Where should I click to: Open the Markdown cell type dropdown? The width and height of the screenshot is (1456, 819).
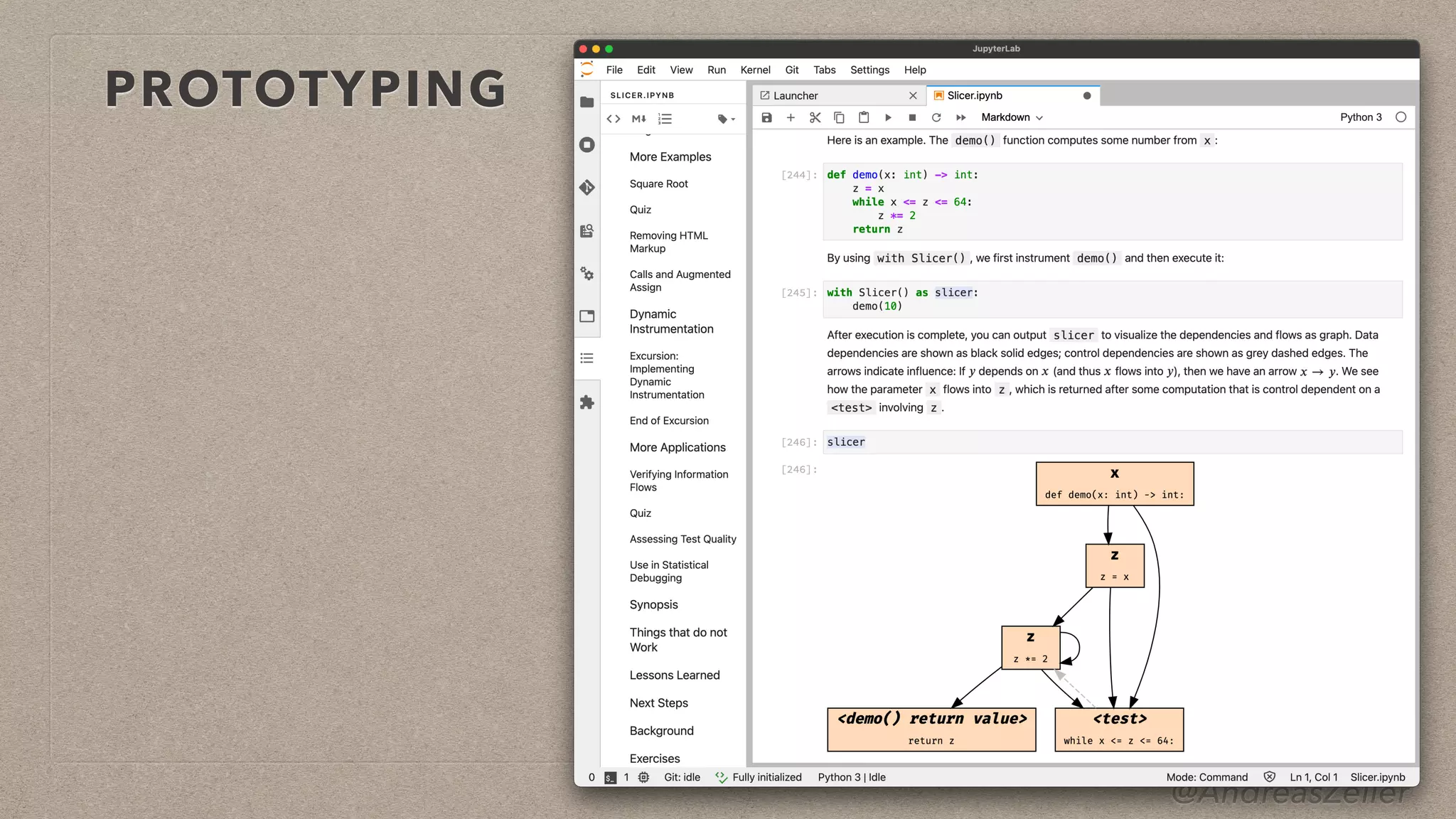[x=1012, y=117]
